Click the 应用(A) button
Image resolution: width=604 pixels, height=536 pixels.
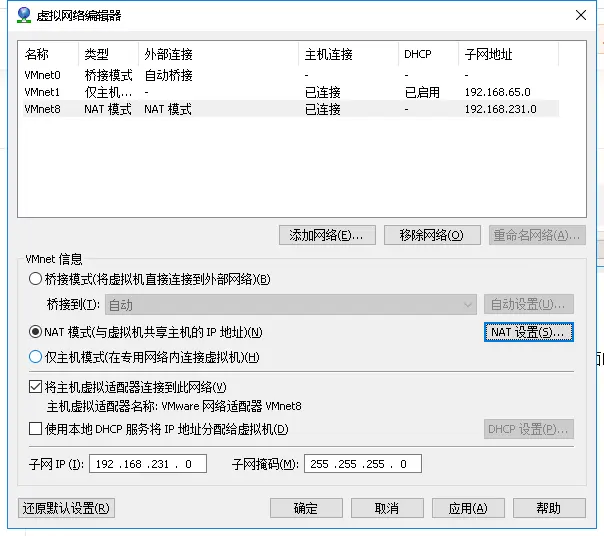tap(468, 508)
